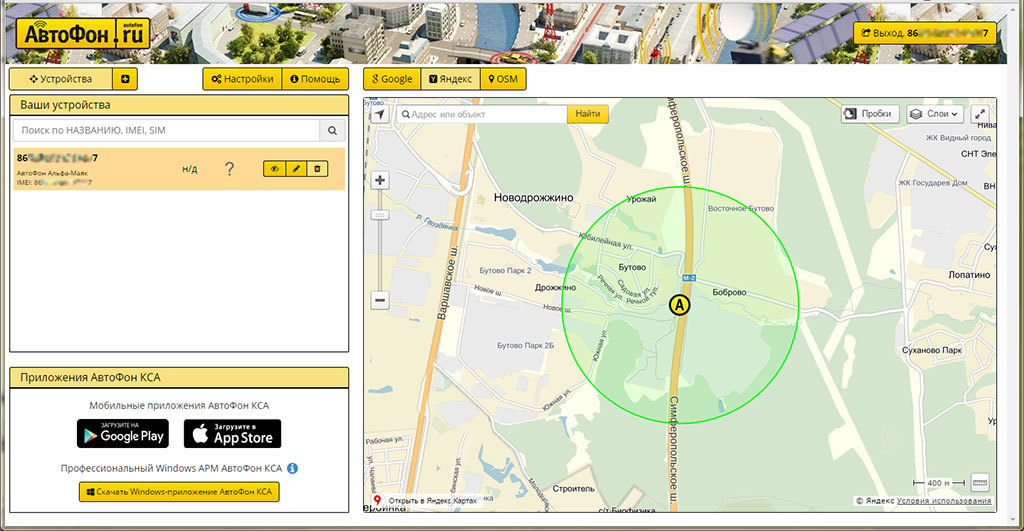Image resolution: width=1024 pixels, height=531 pixels.
Task: Open the Google Play download badge
Action: [123, 434]
